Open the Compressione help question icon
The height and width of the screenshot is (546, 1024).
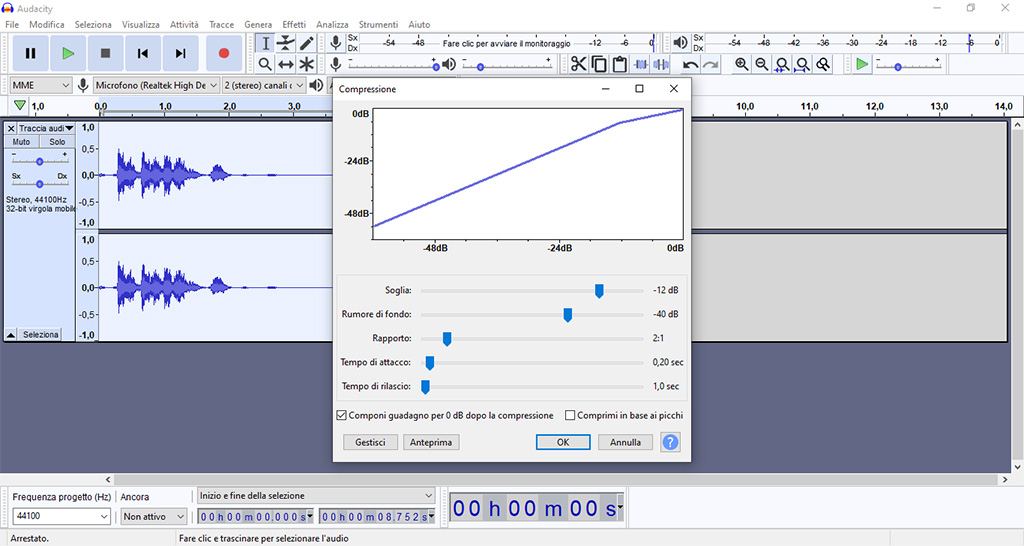point(670,442)
